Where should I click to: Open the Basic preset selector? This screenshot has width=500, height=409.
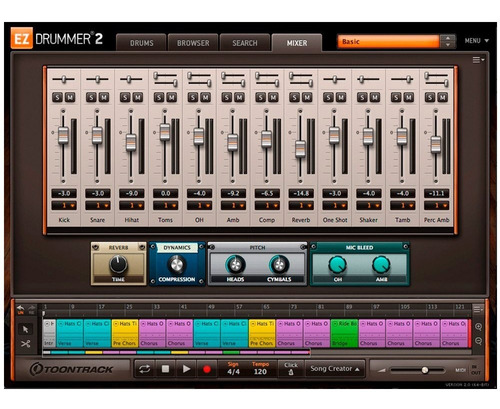tap(388, 42)
